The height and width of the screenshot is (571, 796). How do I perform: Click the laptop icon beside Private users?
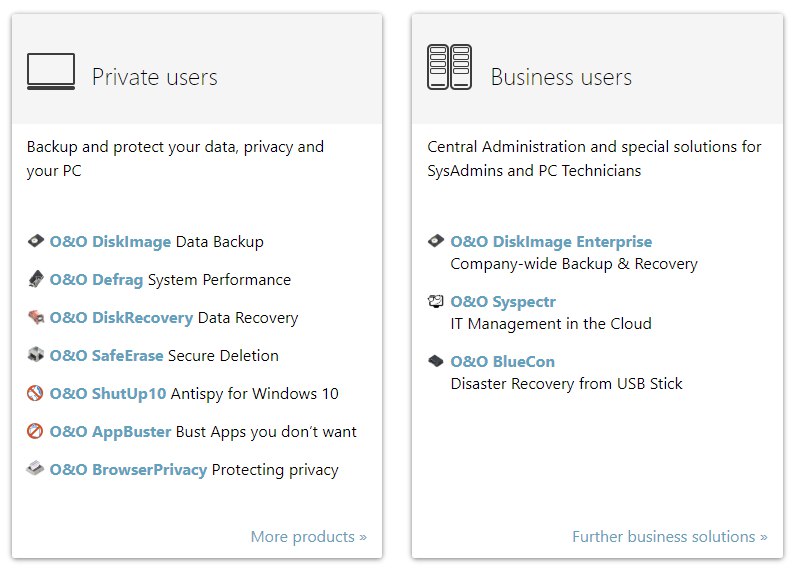pyautogui.click(x=51, y=72)
